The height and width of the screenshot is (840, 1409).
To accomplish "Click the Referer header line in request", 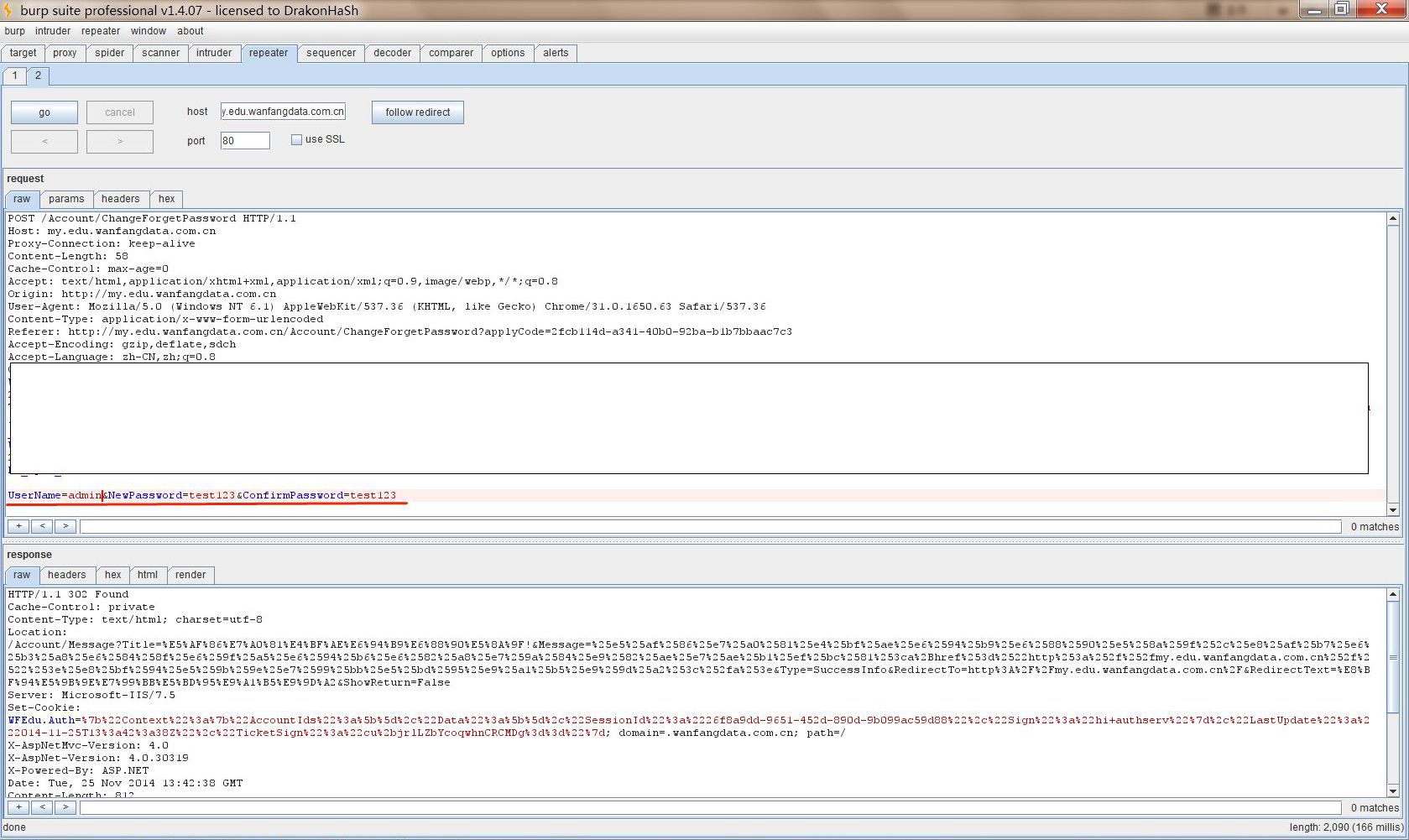I will pyautogui.click(x=400, y=331).
